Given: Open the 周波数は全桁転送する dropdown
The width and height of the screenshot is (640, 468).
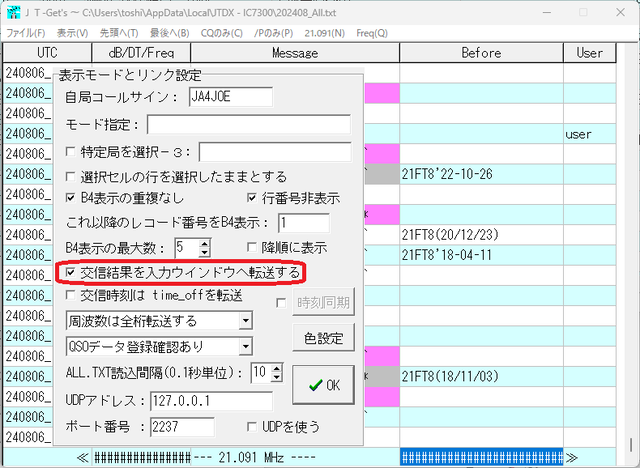Looking at the screenshot, I should (x=245, y=321).
